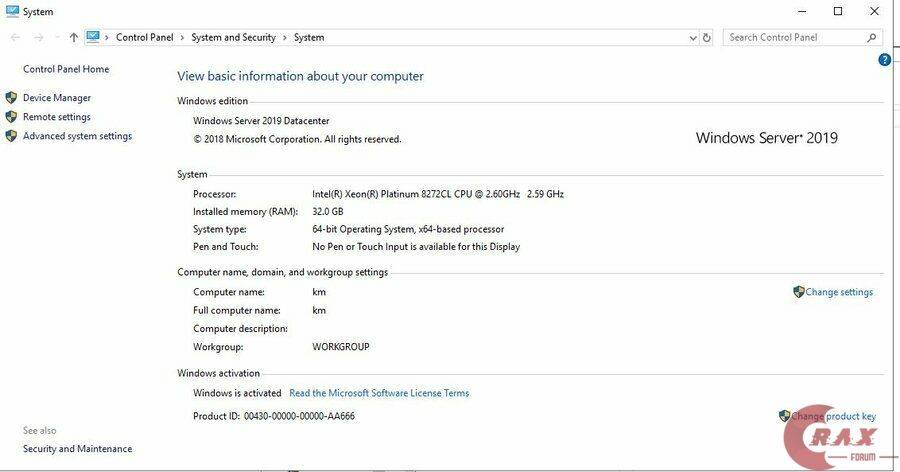
Task: Select the Control Panel breadcrumb item
Action: click(x=144, y=38)
